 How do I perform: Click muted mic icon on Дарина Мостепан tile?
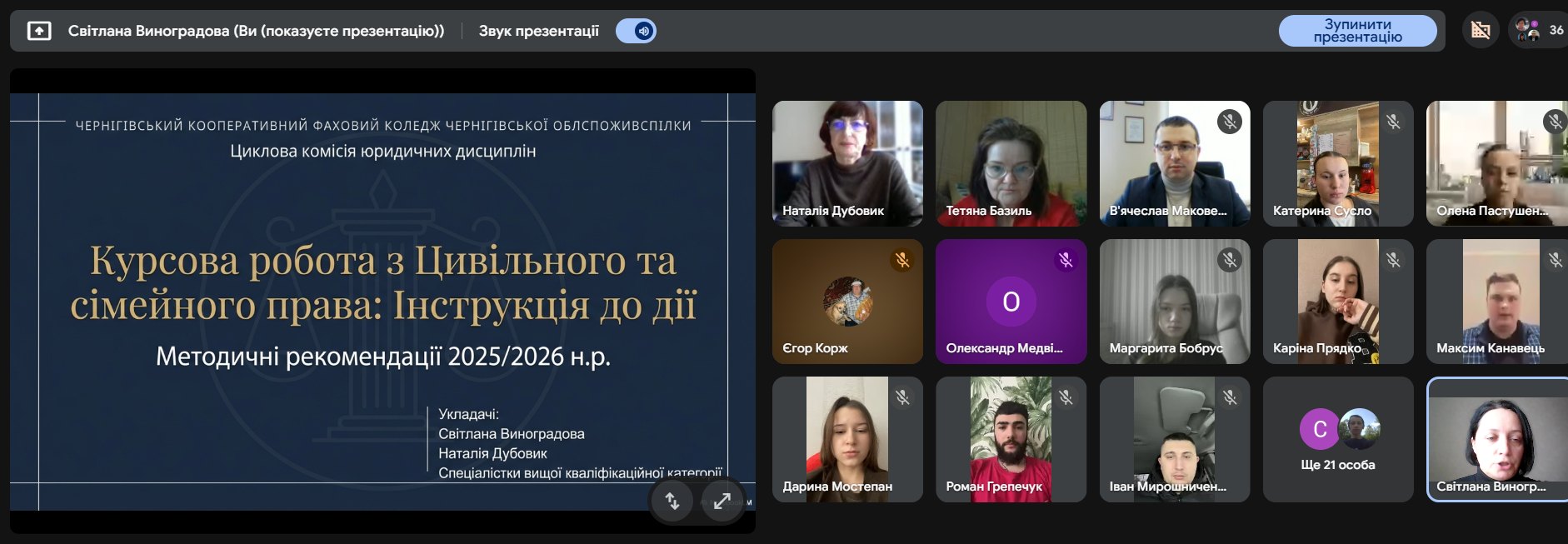(x=901, y=398)
